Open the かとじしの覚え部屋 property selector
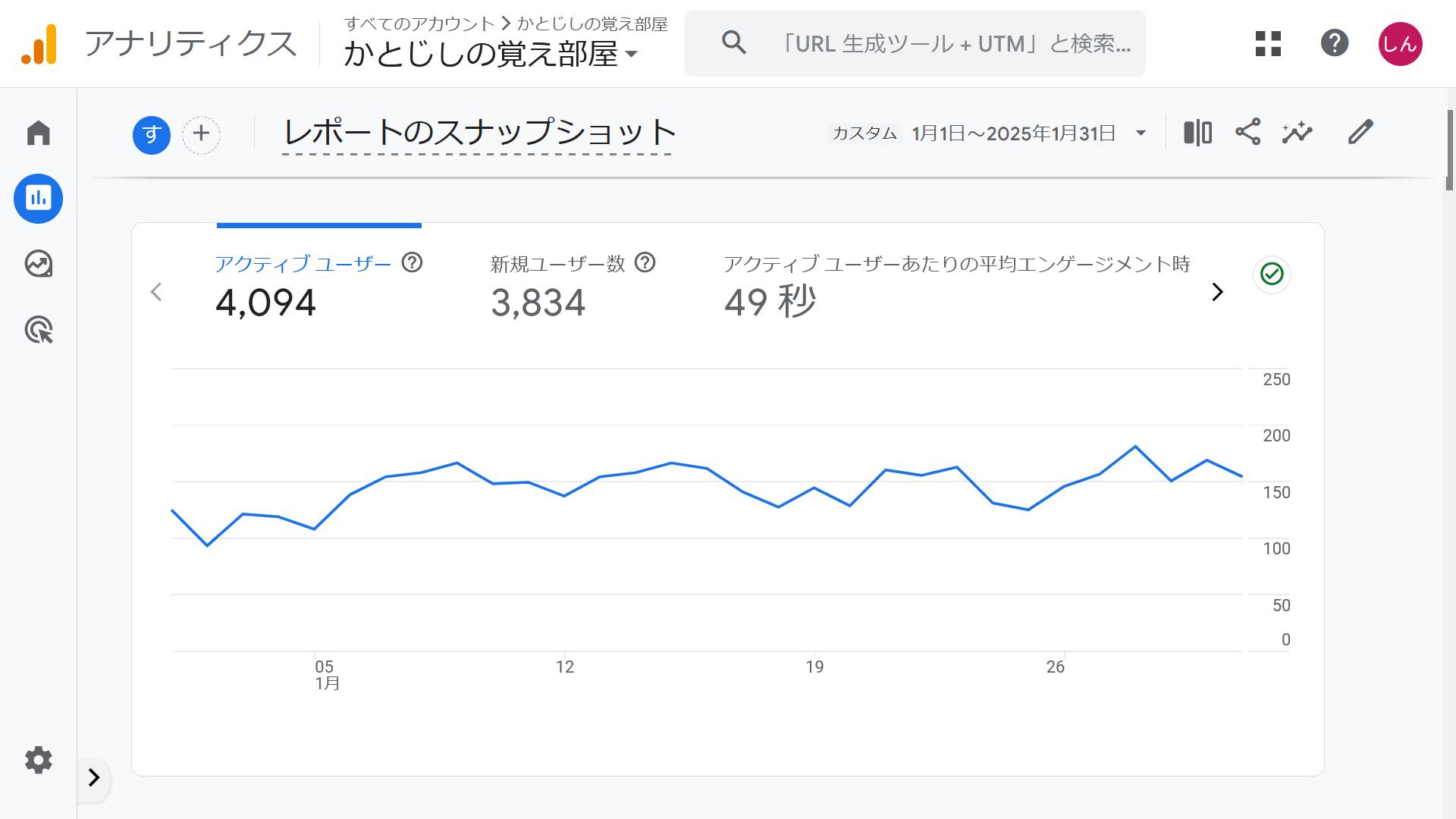1456x819 pixels. (491, 55)
